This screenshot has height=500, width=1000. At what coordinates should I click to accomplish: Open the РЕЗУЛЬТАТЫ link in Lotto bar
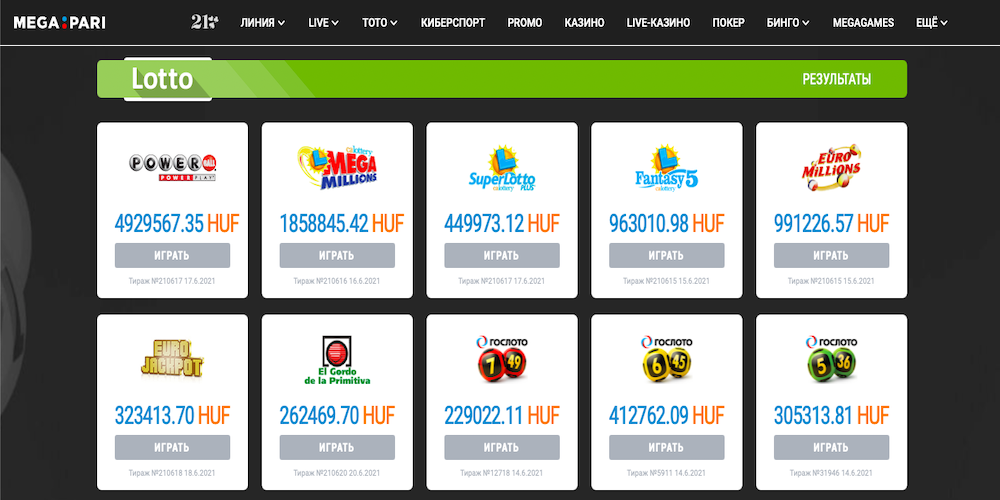pos(836,79)
